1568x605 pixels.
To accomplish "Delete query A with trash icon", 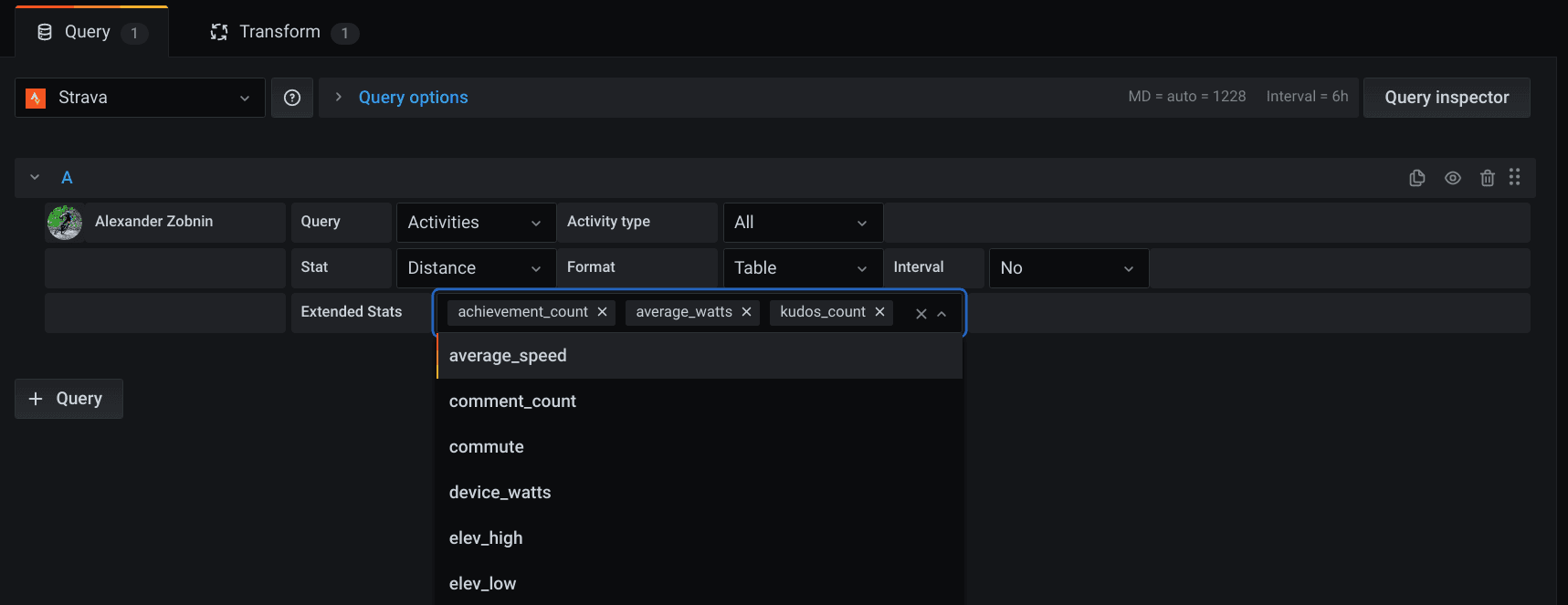I will 1488,178.
